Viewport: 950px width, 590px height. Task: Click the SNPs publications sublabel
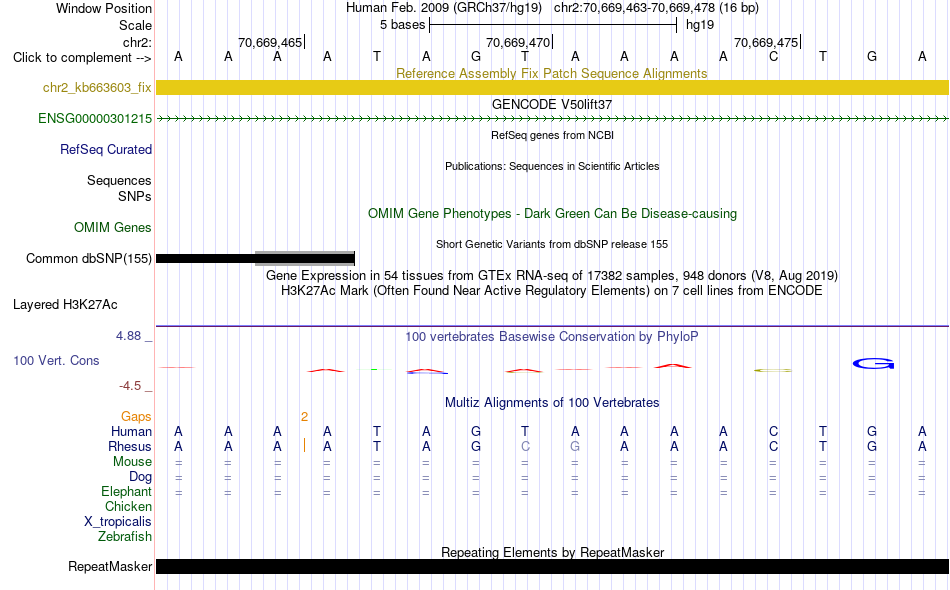pos(135,196)
